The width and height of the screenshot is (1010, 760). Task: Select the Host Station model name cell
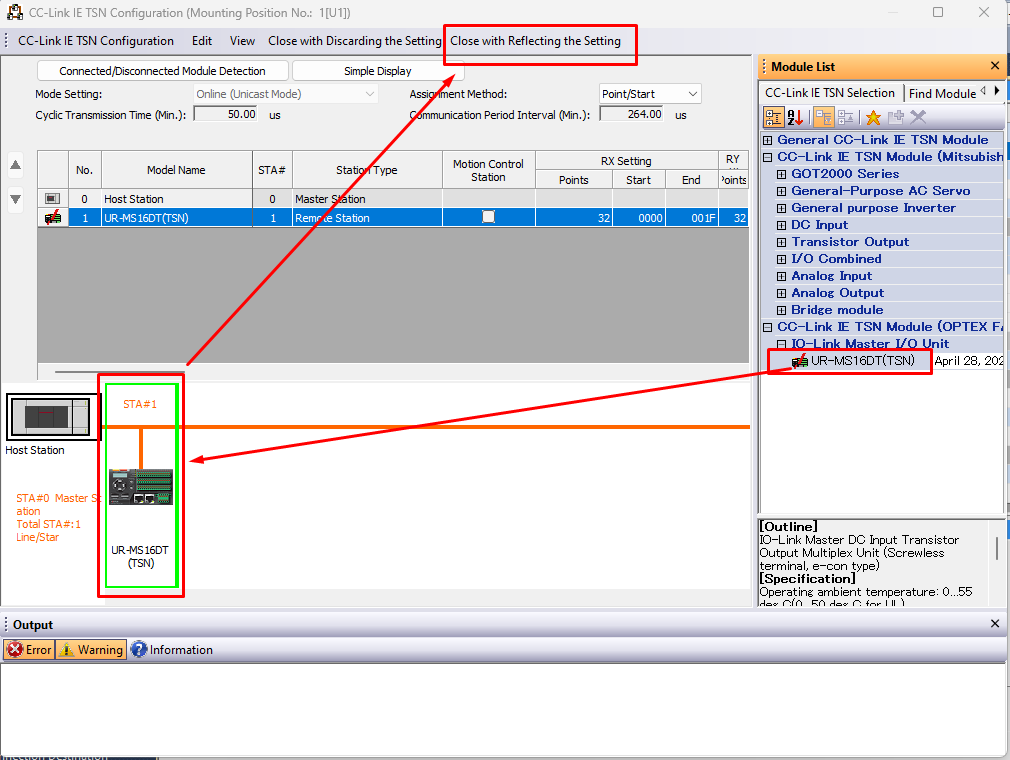tap(176, 199)
